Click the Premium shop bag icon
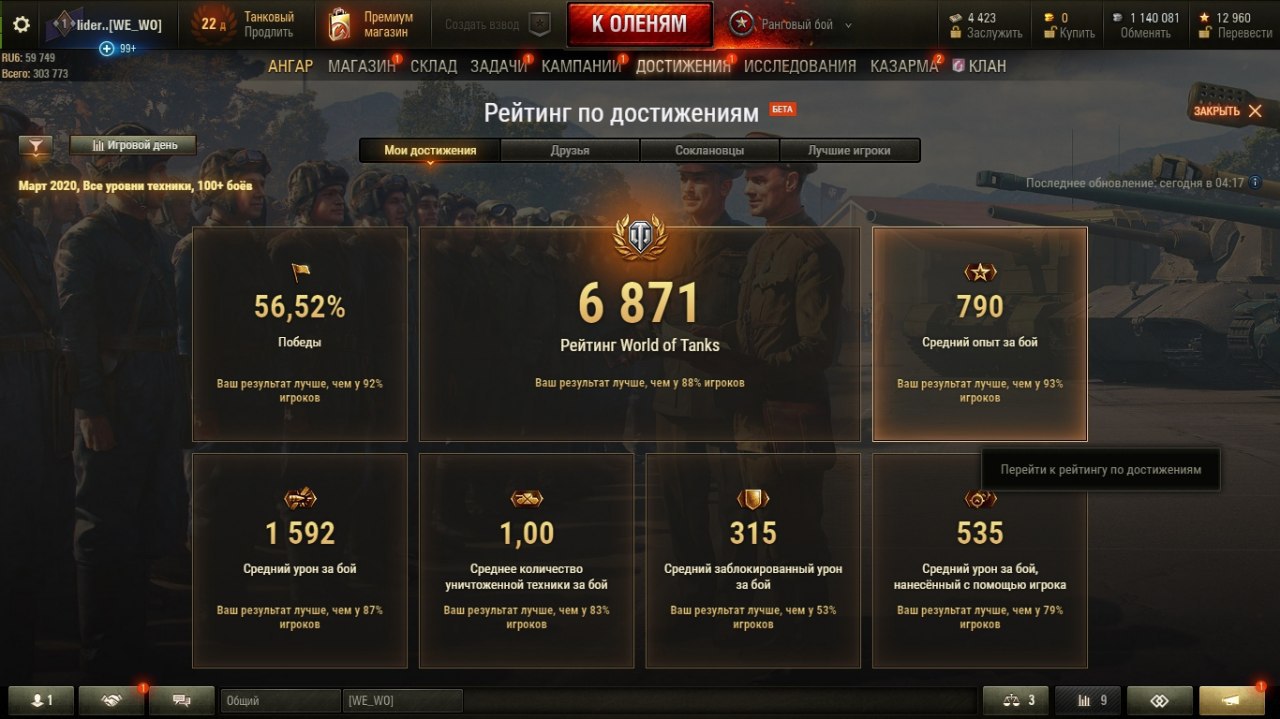1280x719 pixels. pyautogui.click(x=340, y=25)
